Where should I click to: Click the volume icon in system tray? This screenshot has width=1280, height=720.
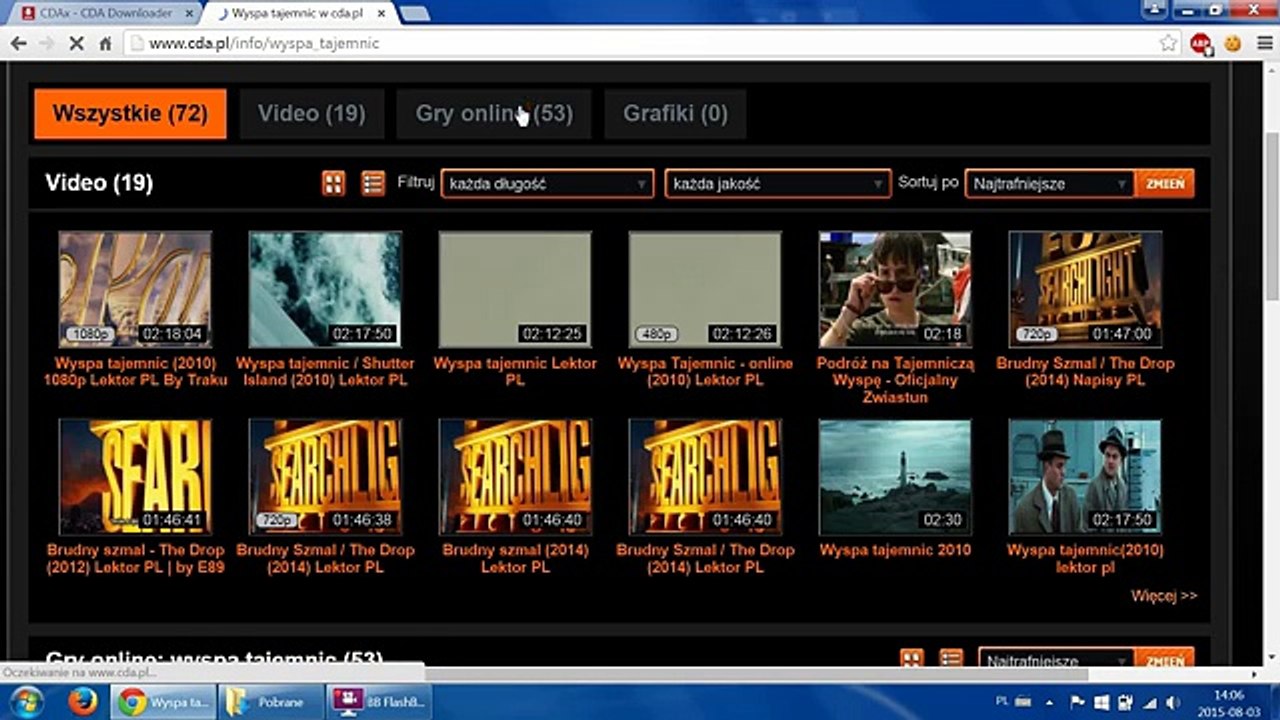pyautogui.click(x=1172, y=702)
